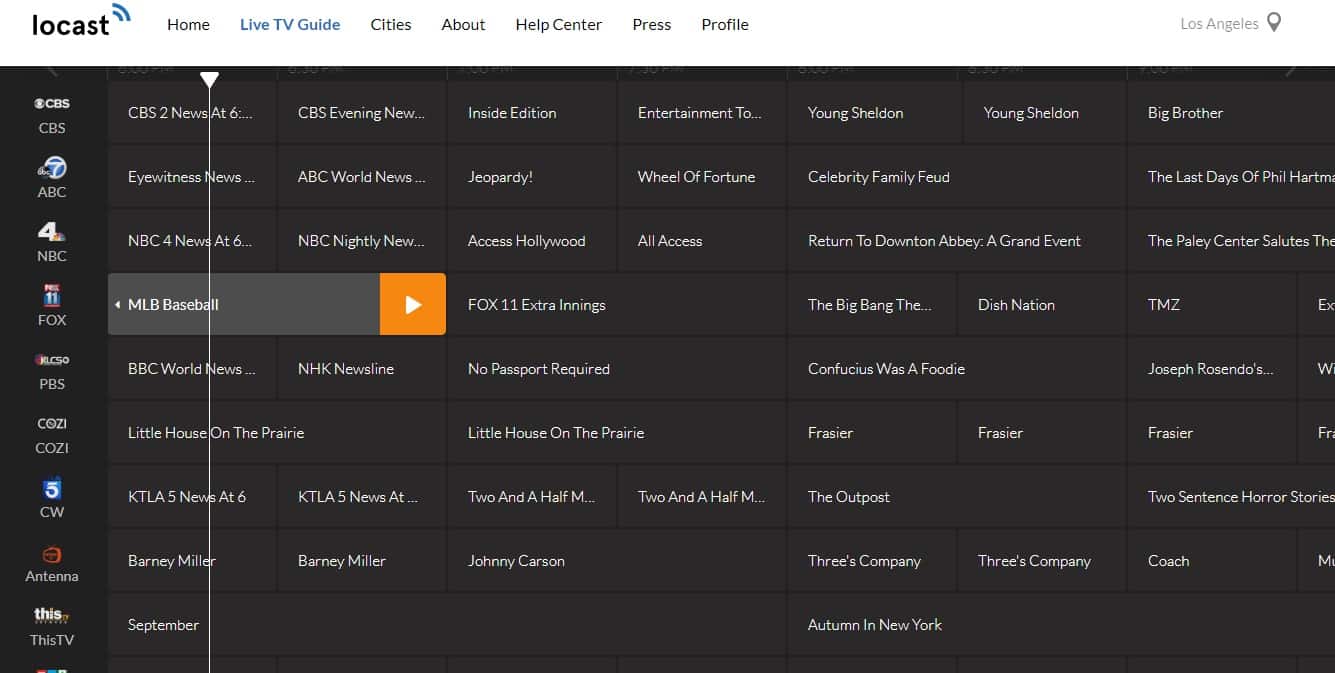This screenshot has width=1335, height=673.
Task: Select BBC World News listing
Action: (192, 369)
